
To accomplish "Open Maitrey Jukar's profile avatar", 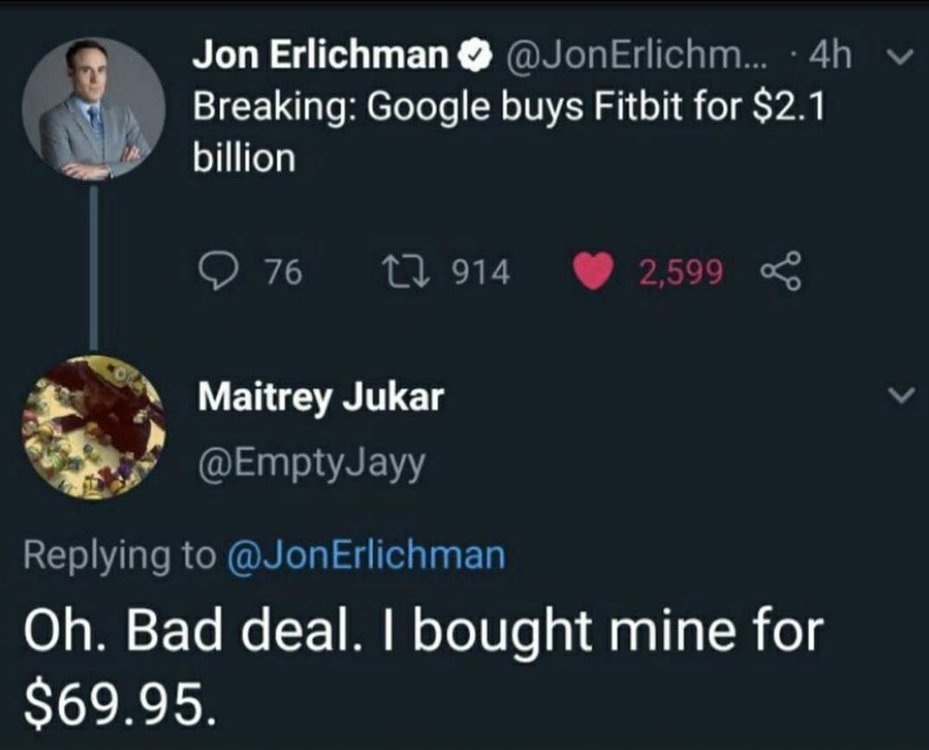I will (95, 427).
